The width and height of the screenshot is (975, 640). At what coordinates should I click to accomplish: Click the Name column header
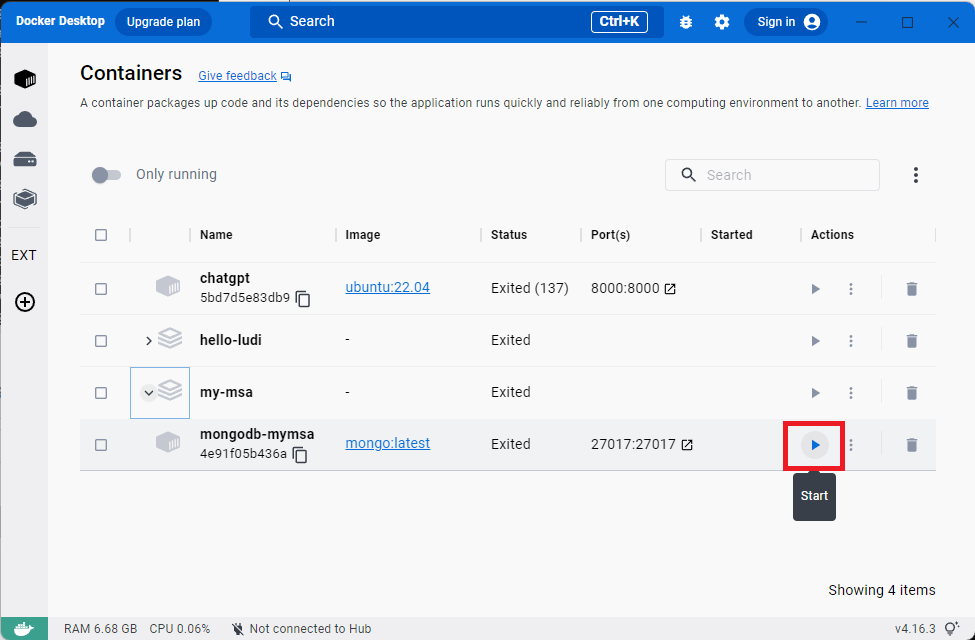click(216, 235)
